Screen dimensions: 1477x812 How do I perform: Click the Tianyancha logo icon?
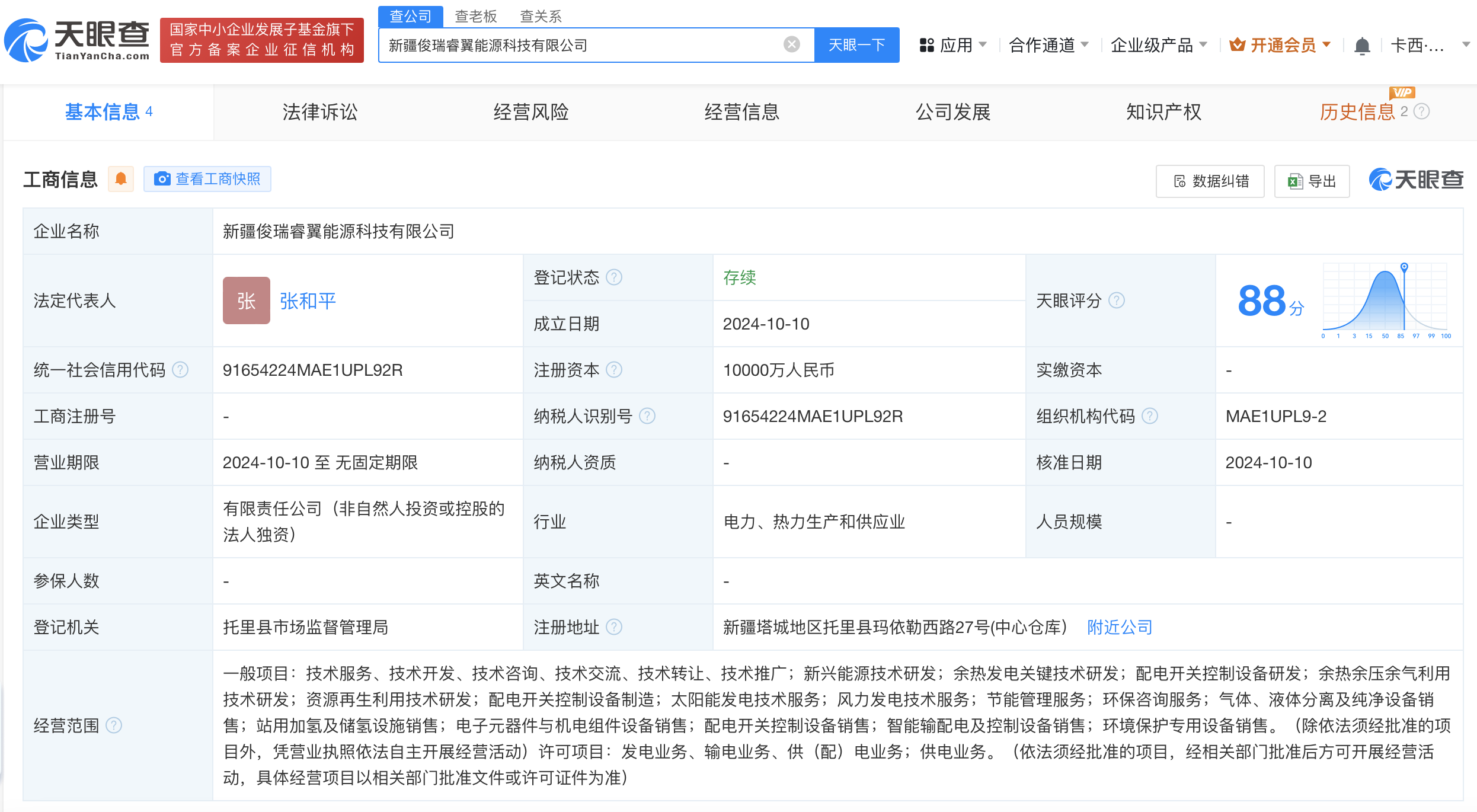coord(27,39)
